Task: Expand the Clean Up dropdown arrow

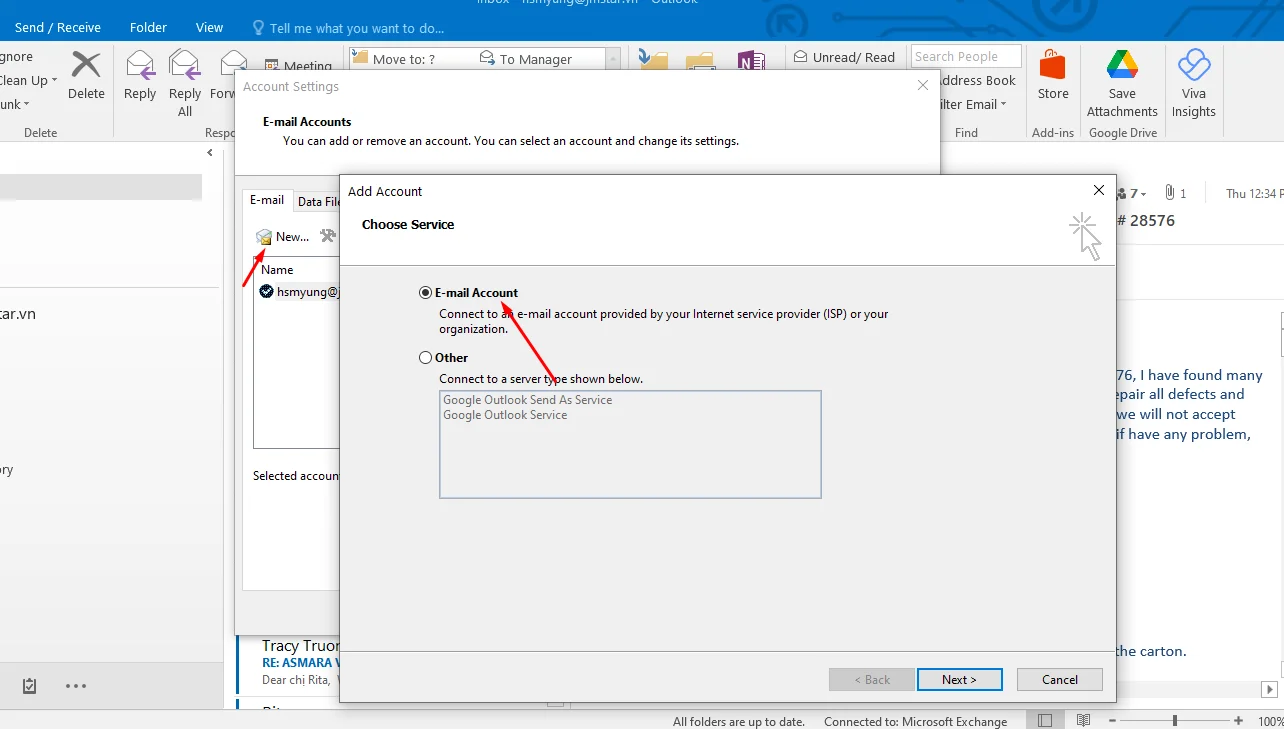Action: tap(54, 81)
